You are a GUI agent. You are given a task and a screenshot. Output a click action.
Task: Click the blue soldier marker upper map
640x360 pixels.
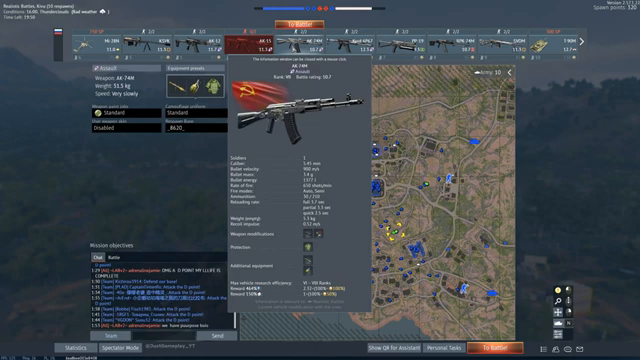coord(449,178)
